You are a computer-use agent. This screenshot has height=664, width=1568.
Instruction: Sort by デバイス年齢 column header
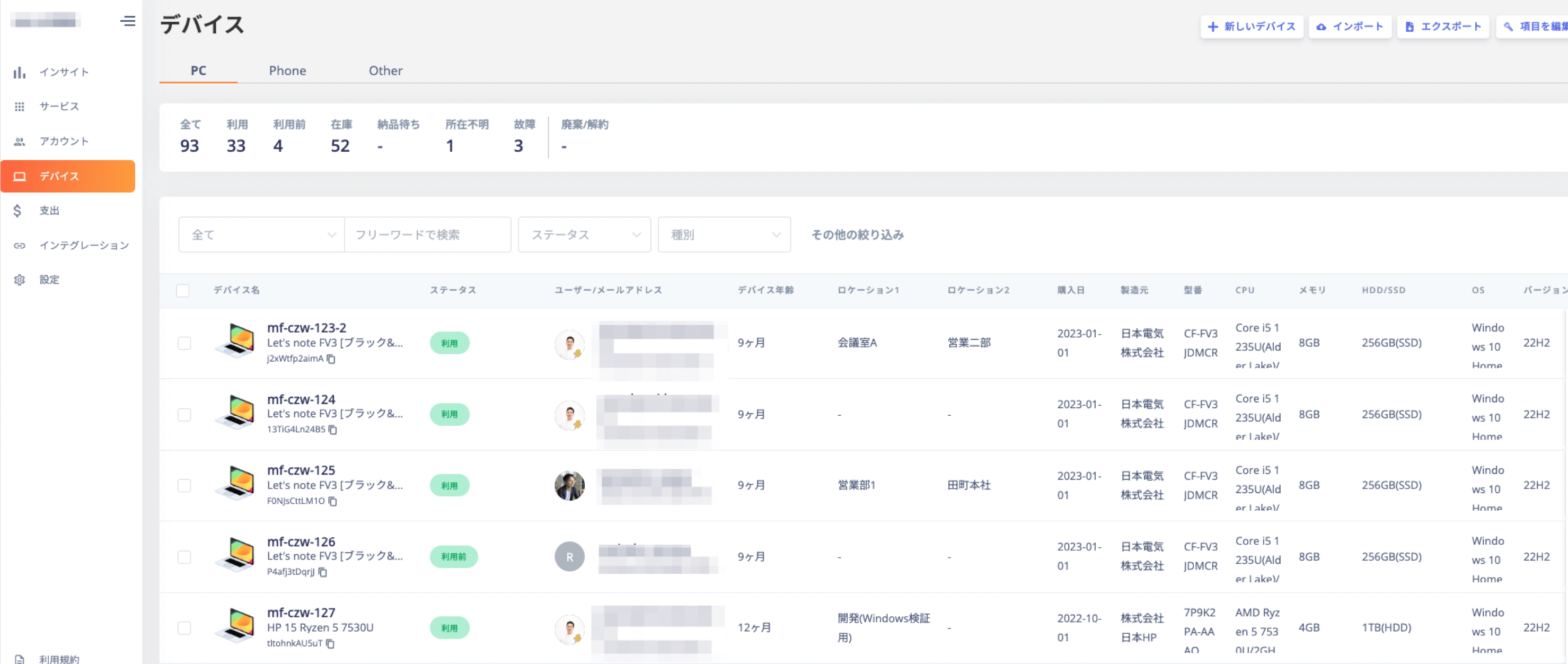(765, 291)
